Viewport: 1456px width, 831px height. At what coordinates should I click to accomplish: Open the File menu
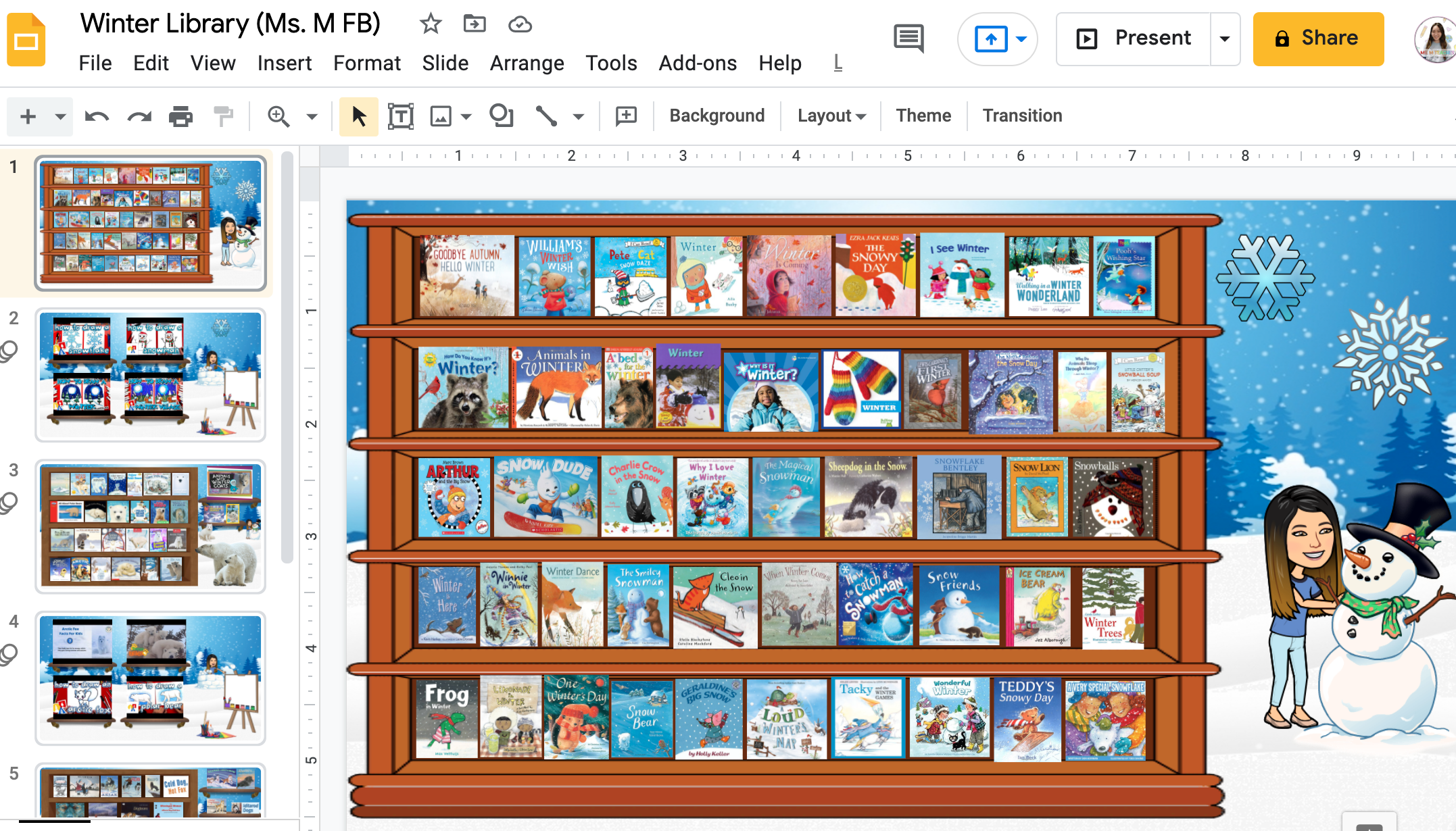[95, 64]
